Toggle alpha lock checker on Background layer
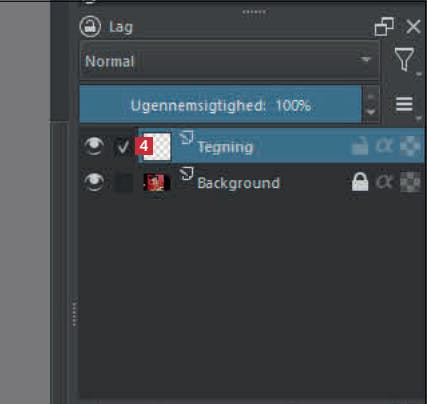The image size is (427, 404). coord(410,182)
